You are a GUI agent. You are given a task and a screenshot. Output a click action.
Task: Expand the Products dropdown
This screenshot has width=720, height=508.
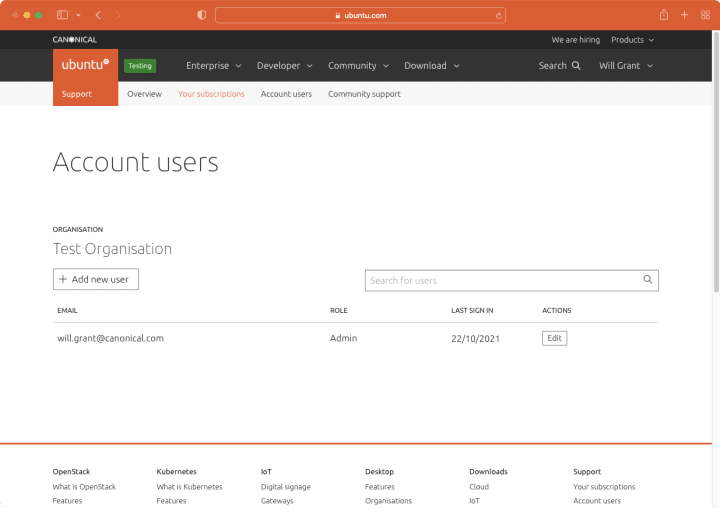pos(632,40)
